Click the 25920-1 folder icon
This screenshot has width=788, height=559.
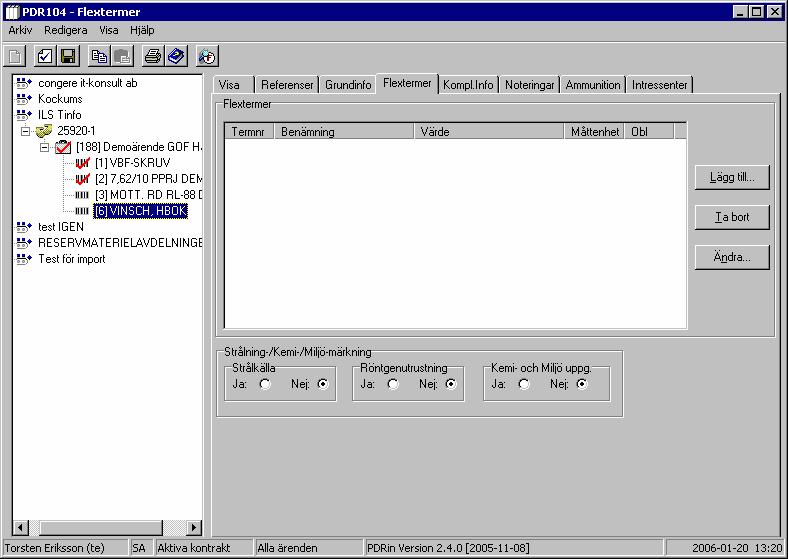44,131
